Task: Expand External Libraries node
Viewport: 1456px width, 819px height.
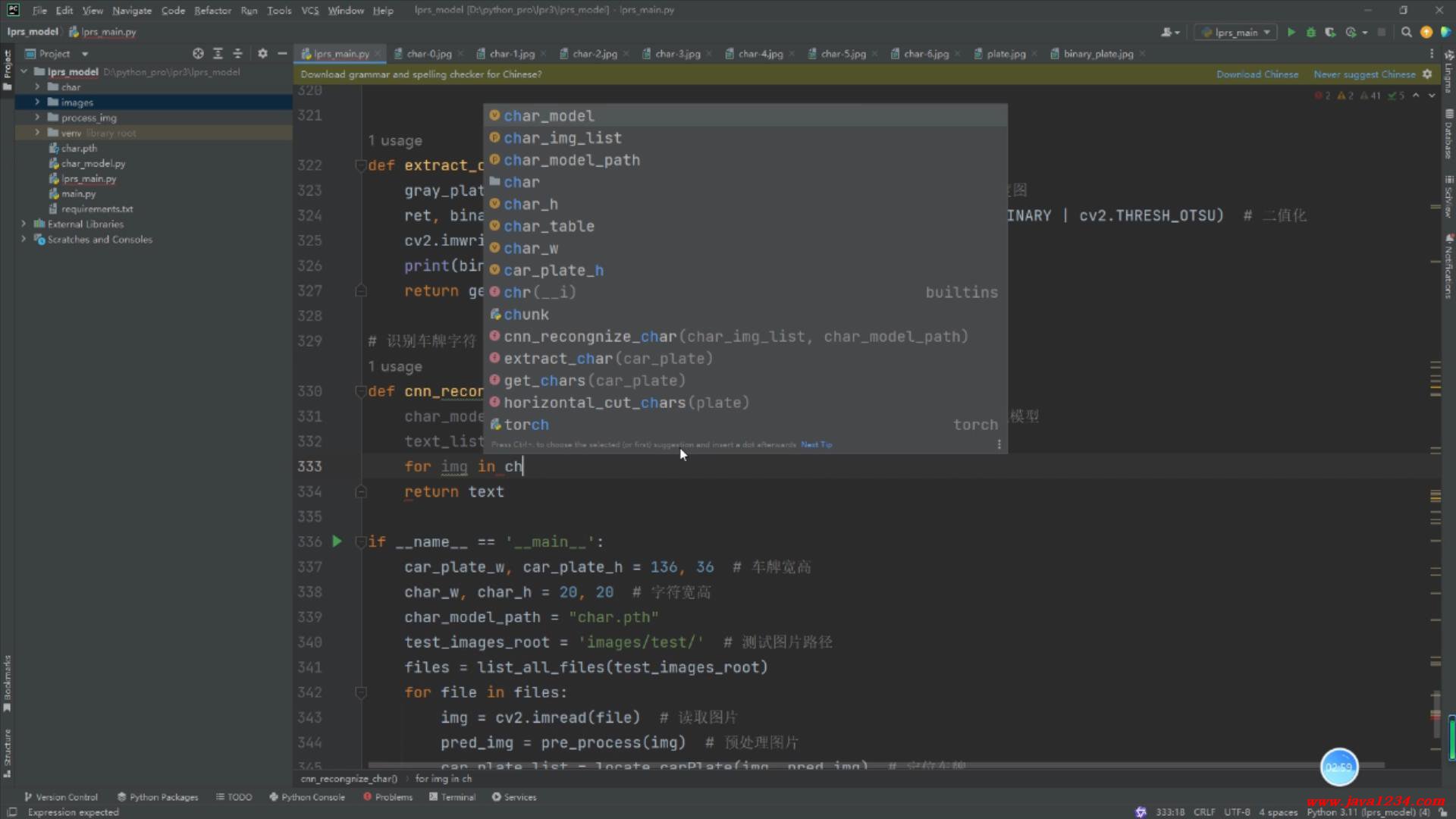Action: [24, 224]
